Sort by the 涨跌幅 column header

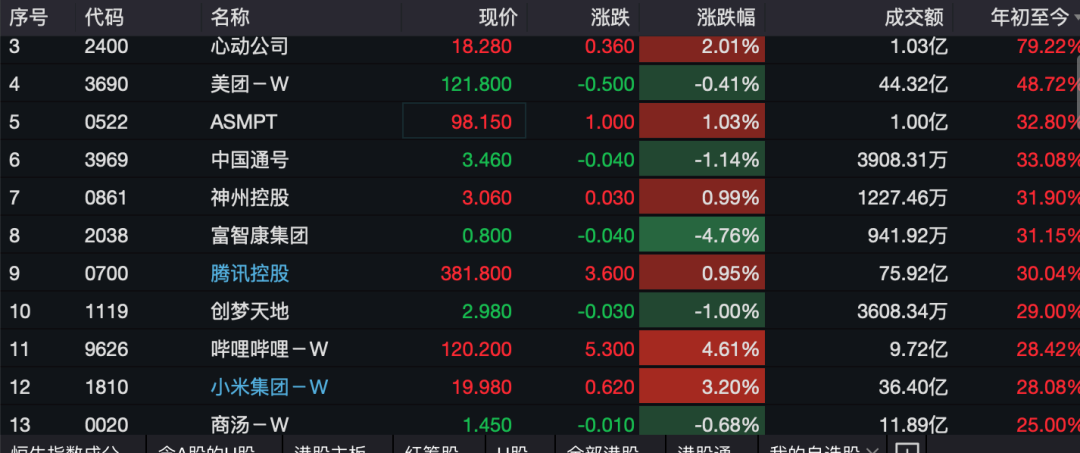tap(725, 17)
